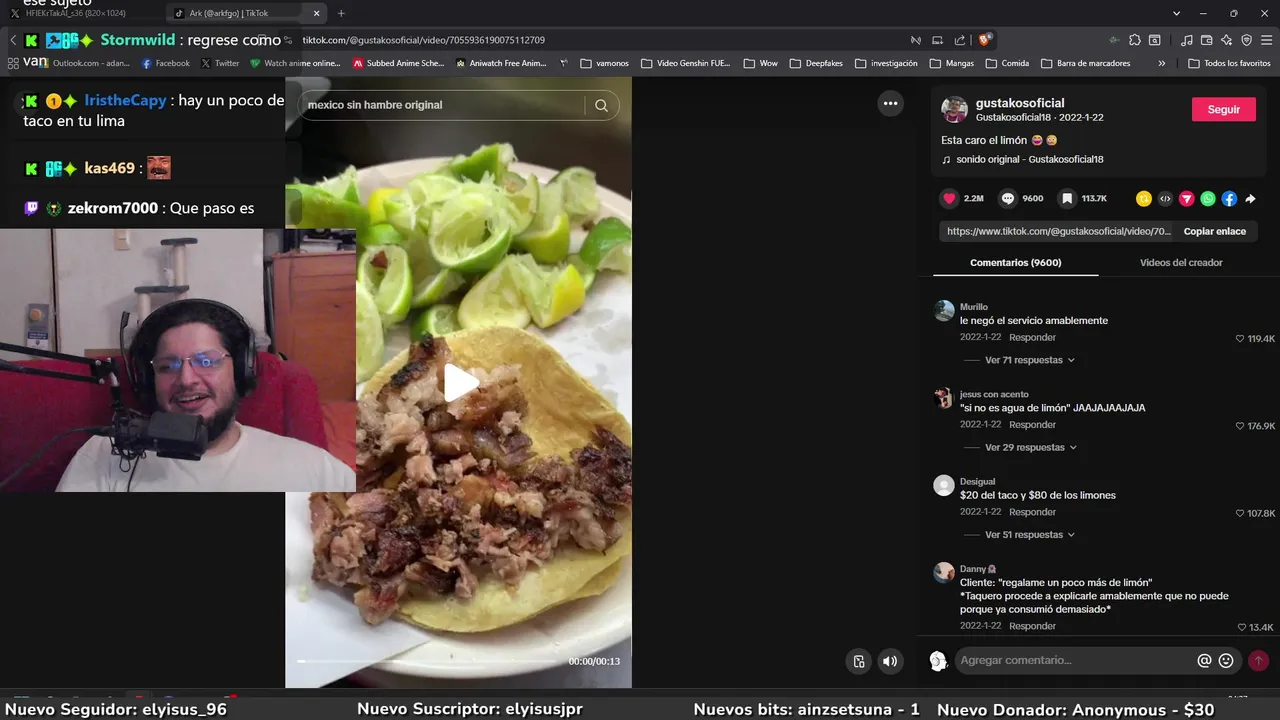1280x720 pixels.
Task: Post comment with red arrow button
Action: (1258, 660)
